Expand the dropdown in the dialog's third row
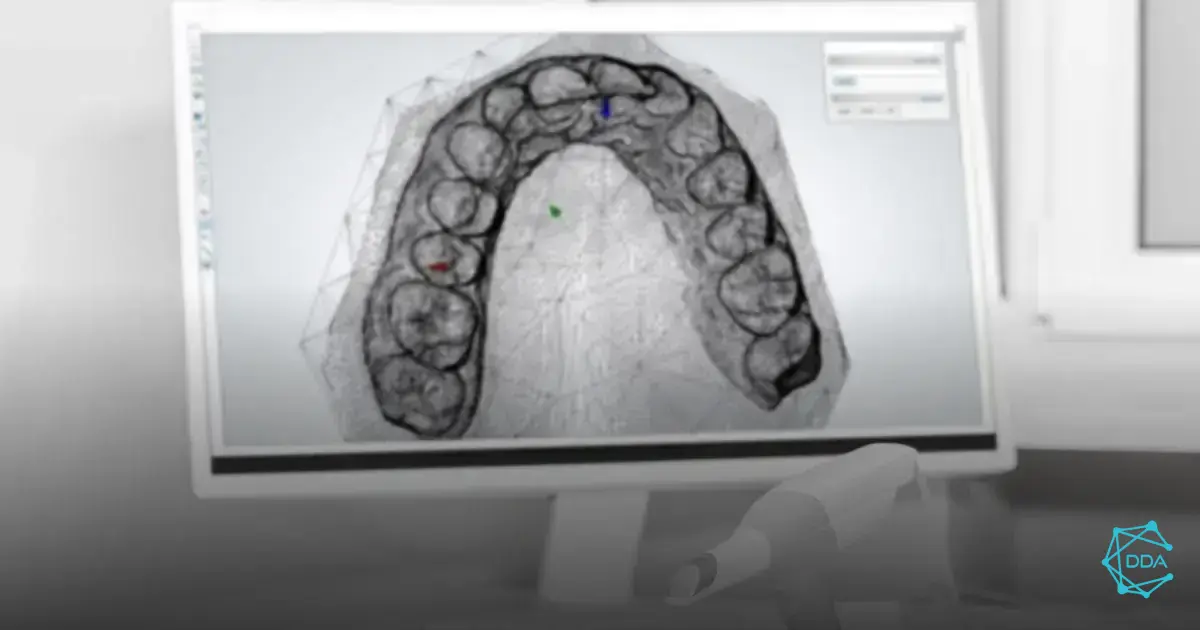1200x630 pixels. click(845, 81)
